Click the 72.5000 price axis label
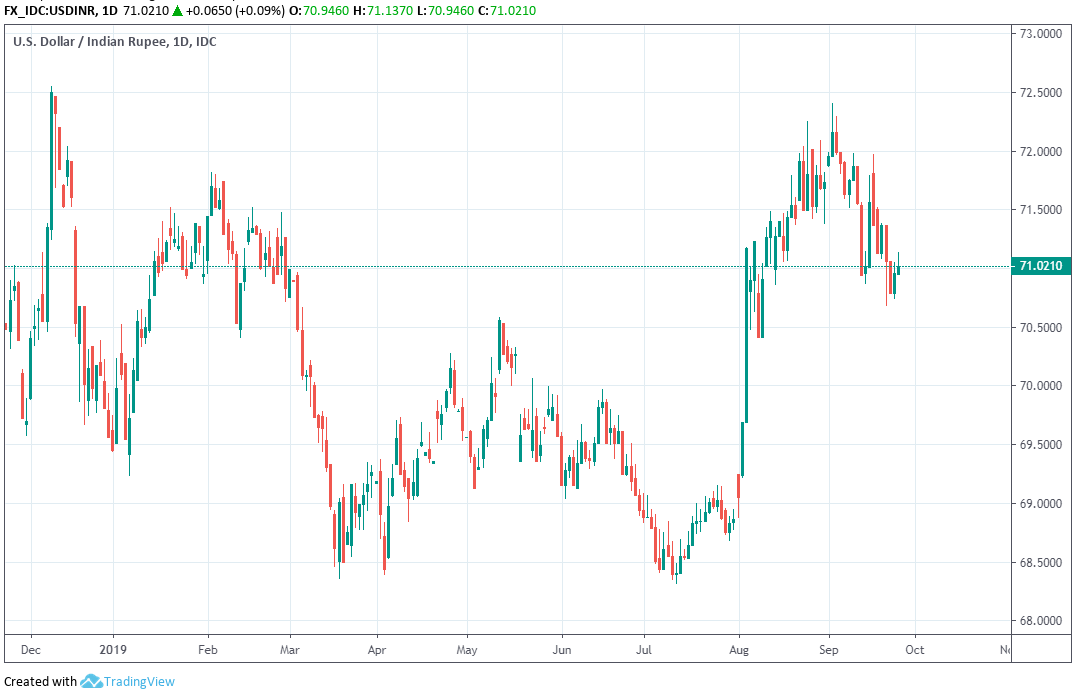This screenshot has height=695, width=1075. click(x=1039, y=93)
